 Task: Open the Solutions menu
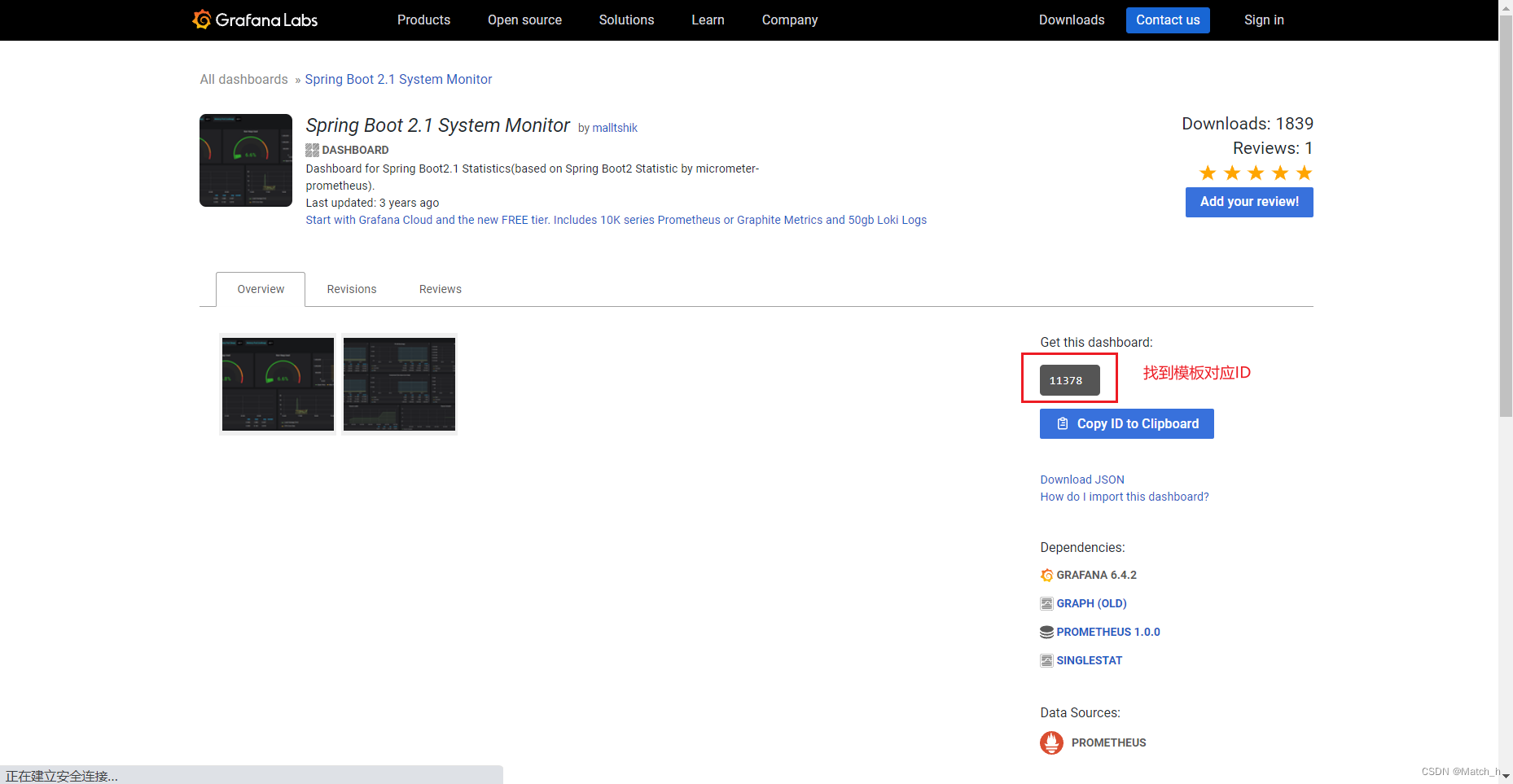click(626, 20)
